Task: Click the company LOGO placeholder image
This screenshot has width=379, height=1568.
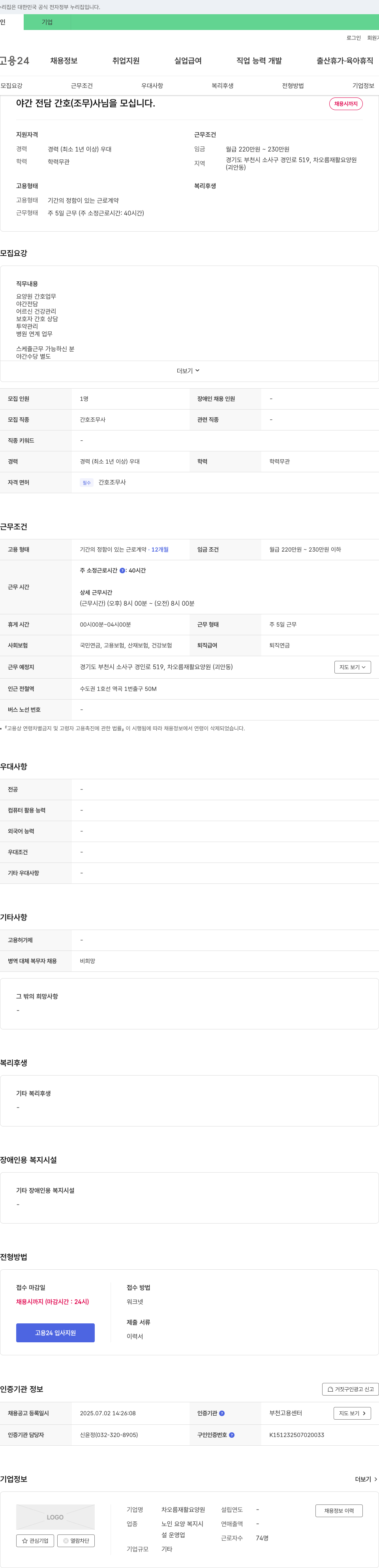Action: 55,1517
